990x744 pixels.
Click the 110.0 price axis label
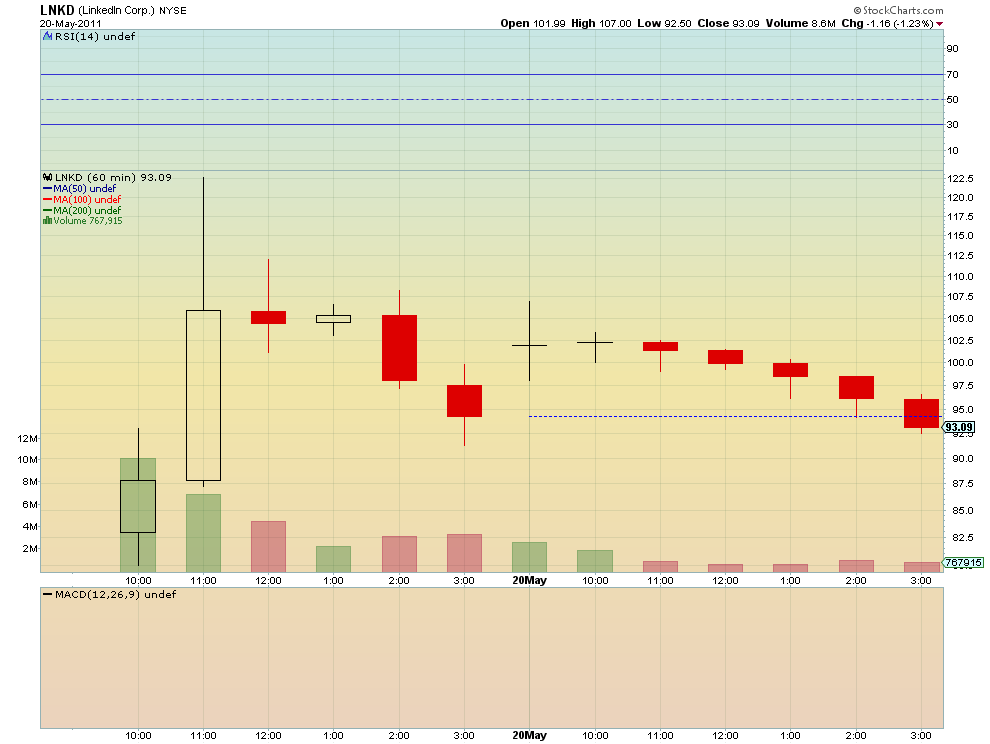point(960,277)
